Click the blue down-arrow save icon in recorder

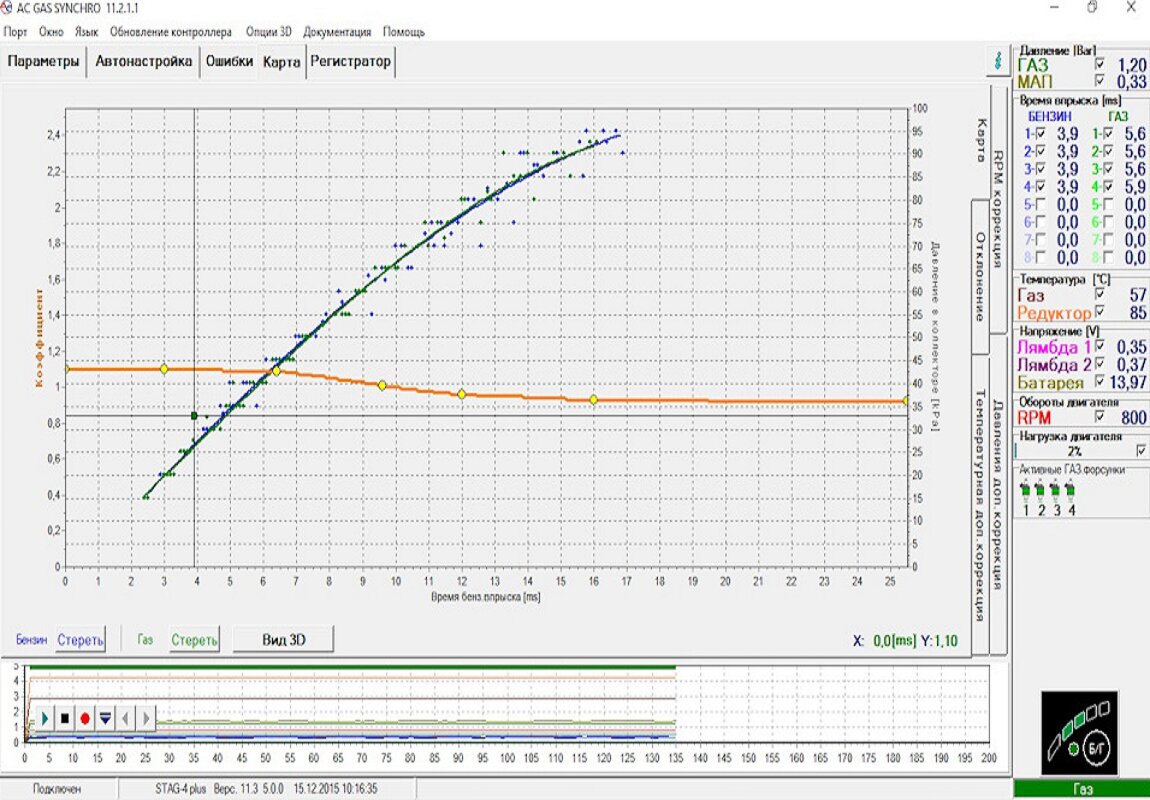click(105, 717)
